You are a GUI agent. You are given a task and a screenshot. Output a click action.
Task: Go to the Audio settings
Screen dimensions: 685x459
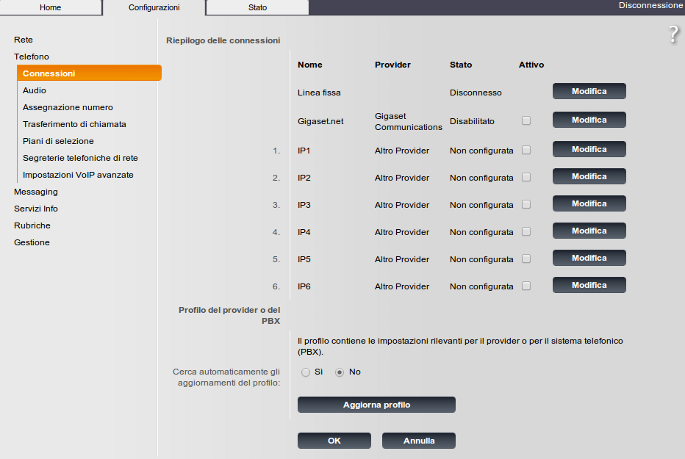pyautogui.click(x=35, y=90)
